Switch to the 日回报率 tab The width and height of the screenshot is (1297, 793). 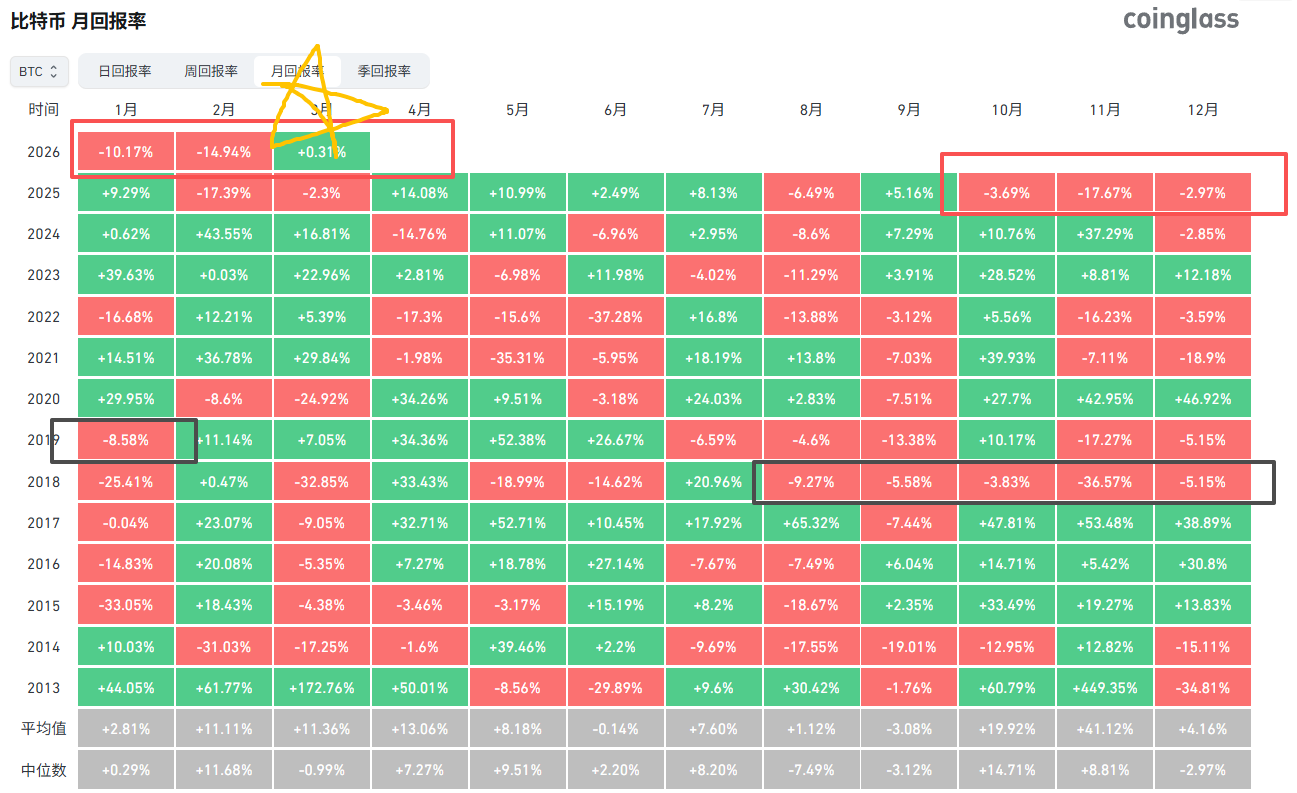coord(125,72)
